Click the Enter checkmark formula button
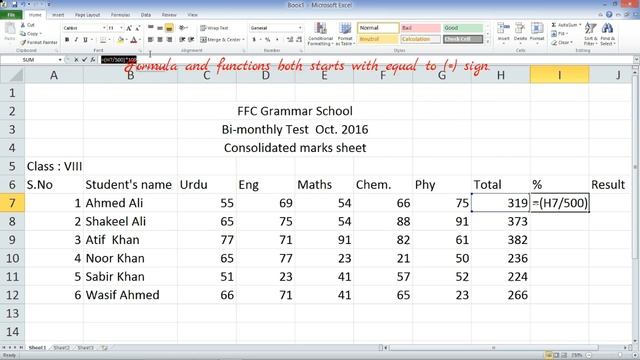Image resolution: width=640 pixels, height=360 pixels. pyautogui.click(x=84, y=60)
